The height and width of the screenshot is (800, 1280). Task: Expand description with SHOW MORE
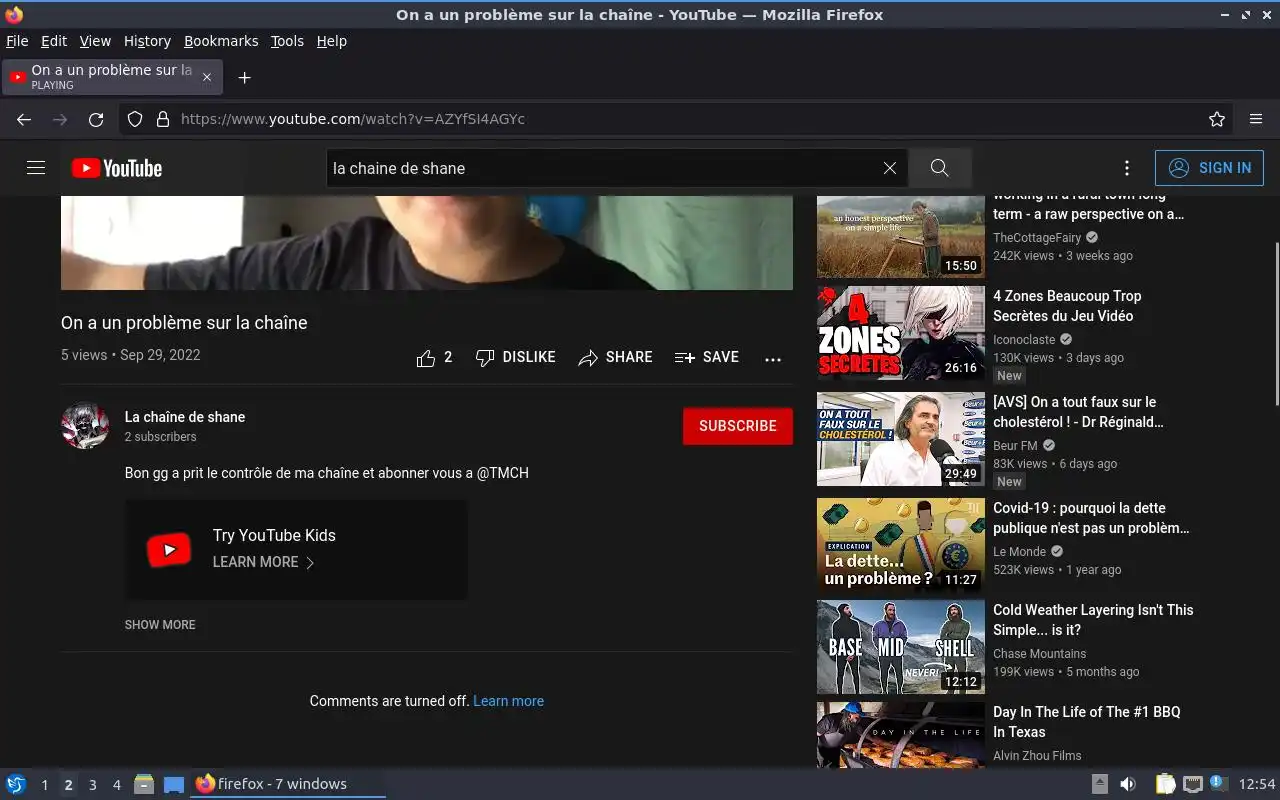pos(160,625)
